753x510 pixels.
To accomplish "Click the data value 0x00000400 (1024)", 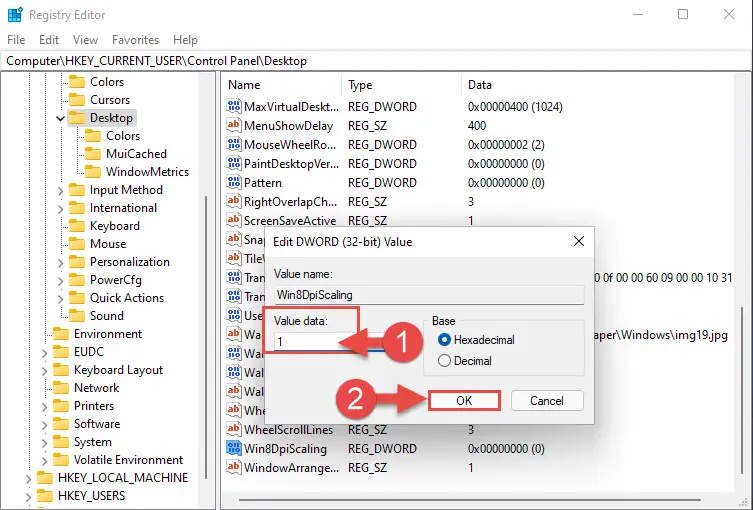I will tap(515, 107).
